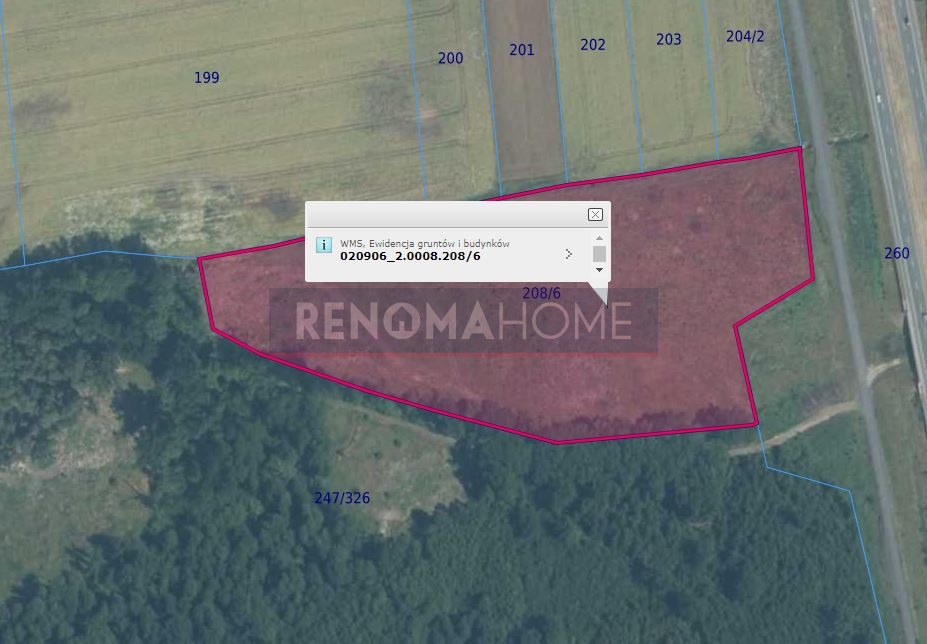Click the 208/6 label on highlighted parcel
Image resolution: width=927 pixels, height=644 pixels.
click(542, 293)
